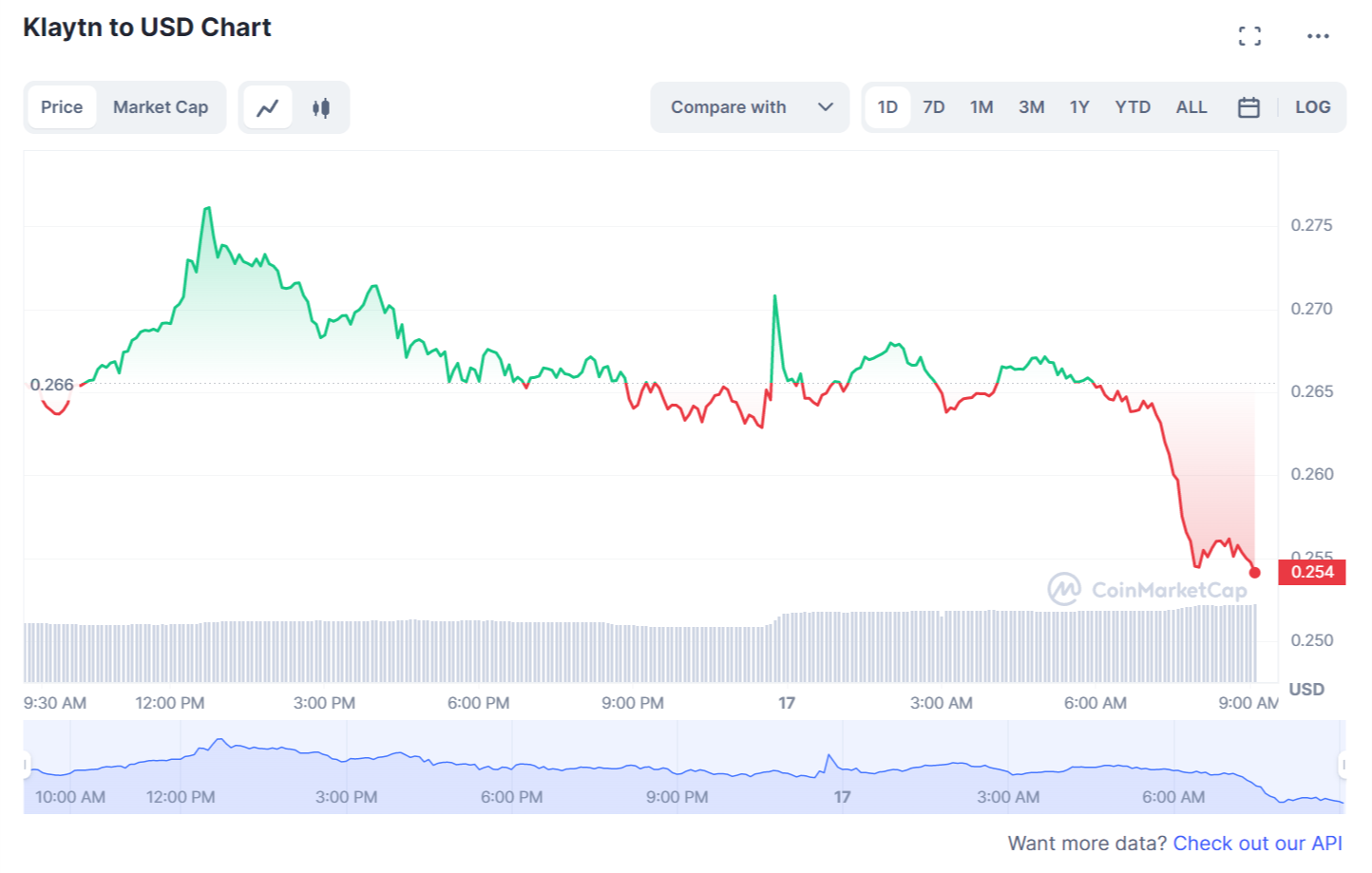Switch to candlestick chart view
The image size is (1372, 873).
pos(321,107)
